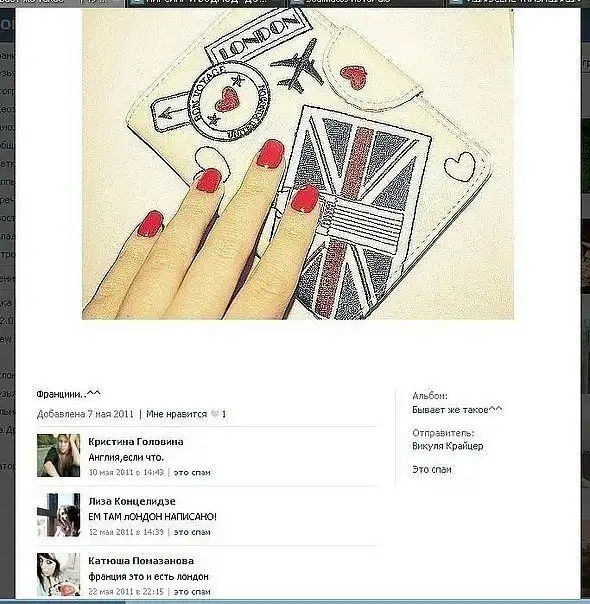This screenshot has height=604, width=590.
Task: Click the Мне нравится like button
Action: click(177, 414)
